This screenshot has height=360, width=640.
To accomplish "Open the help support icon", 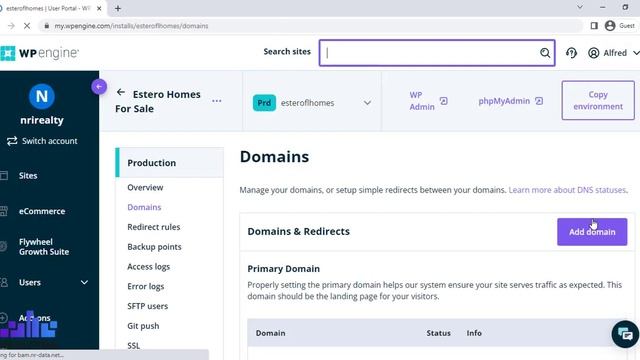I will 571,53.
